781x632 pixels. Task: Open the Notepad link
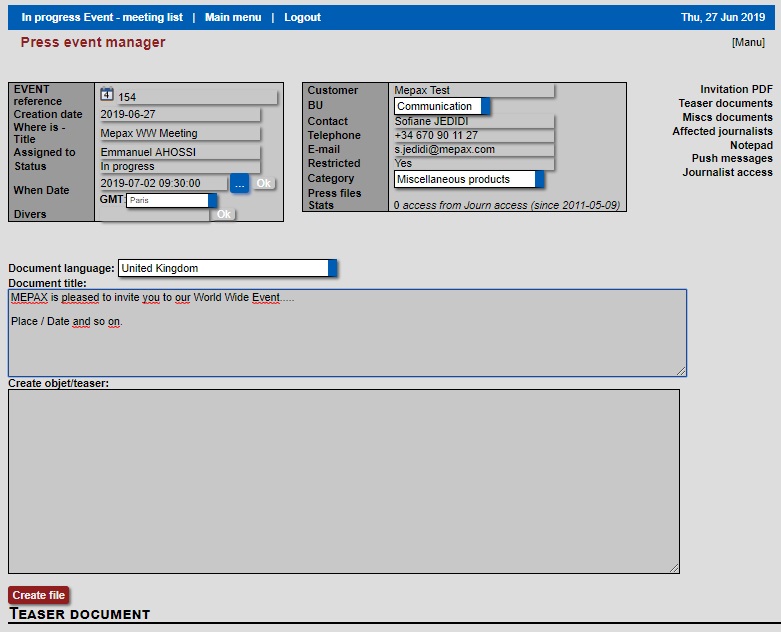click(x=750, y=146)
